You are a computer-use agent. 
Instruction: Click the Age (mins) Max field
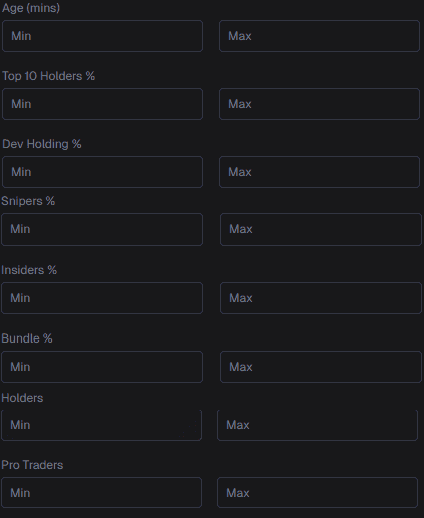tap(319, 36)
